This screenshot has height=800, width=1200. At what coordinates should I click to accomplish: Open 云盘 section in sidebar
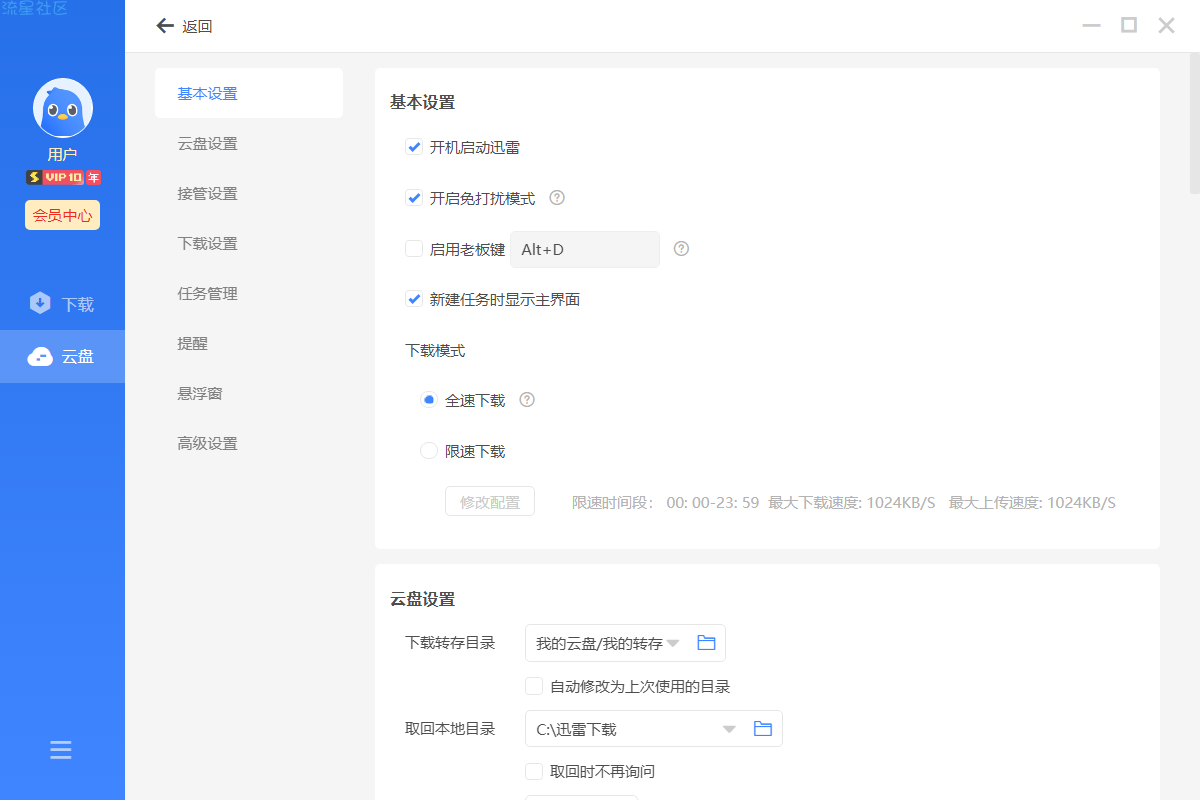(x=62, y=356)
